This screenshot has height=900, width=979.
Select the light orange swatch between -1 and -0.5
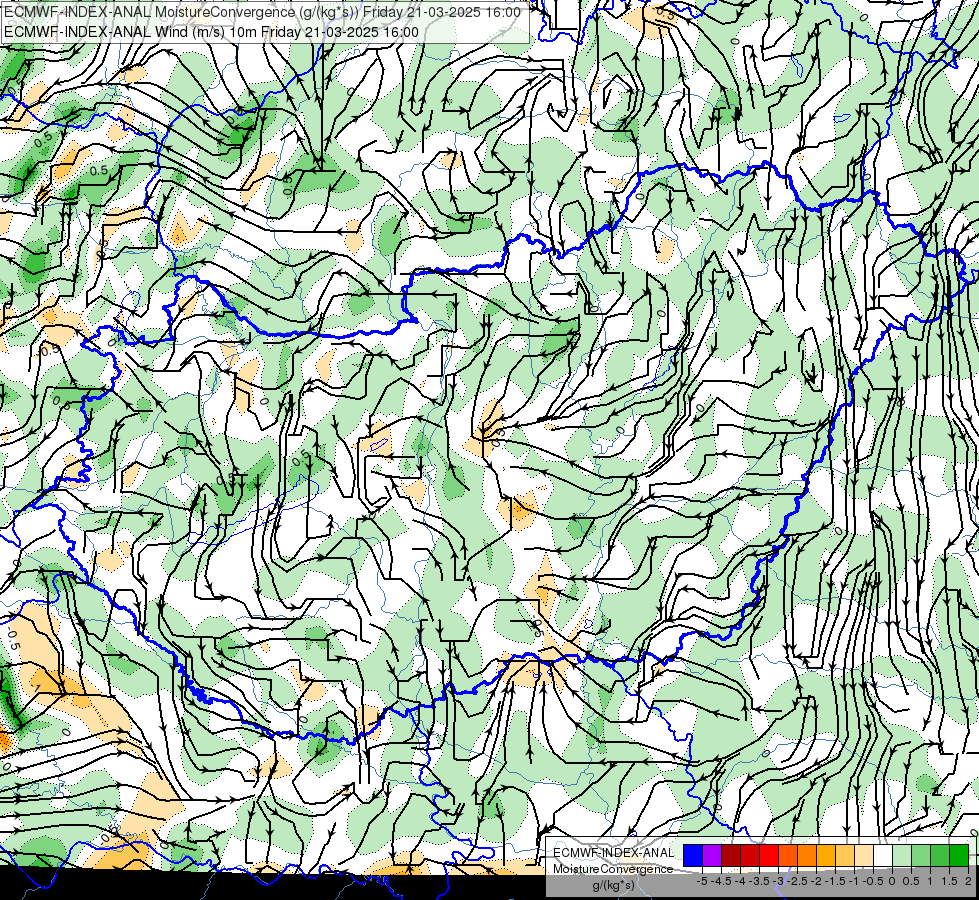(x=845, y=855)
